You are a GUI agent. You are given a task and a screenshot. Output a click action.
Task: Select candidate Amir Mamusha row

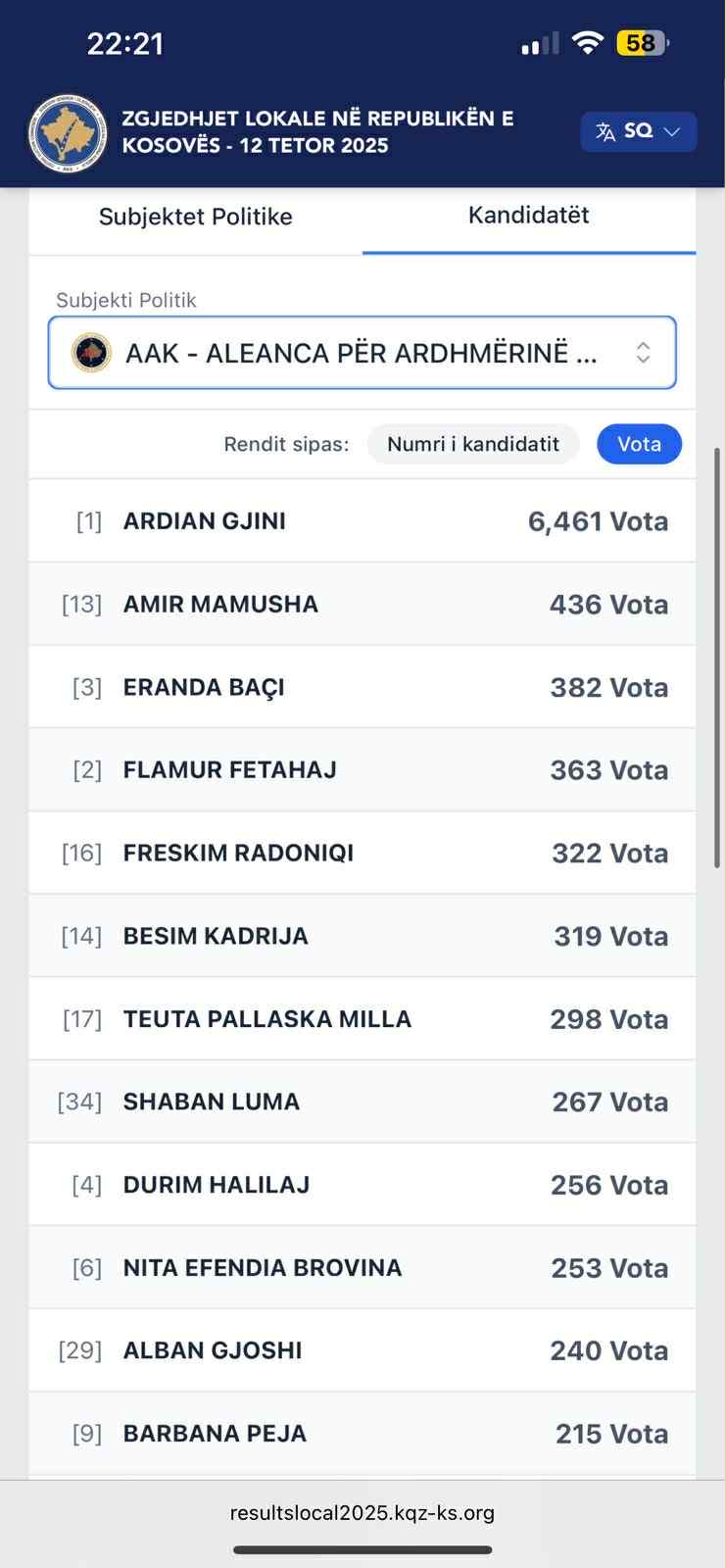pyautogui.click(x=362, y=605)
